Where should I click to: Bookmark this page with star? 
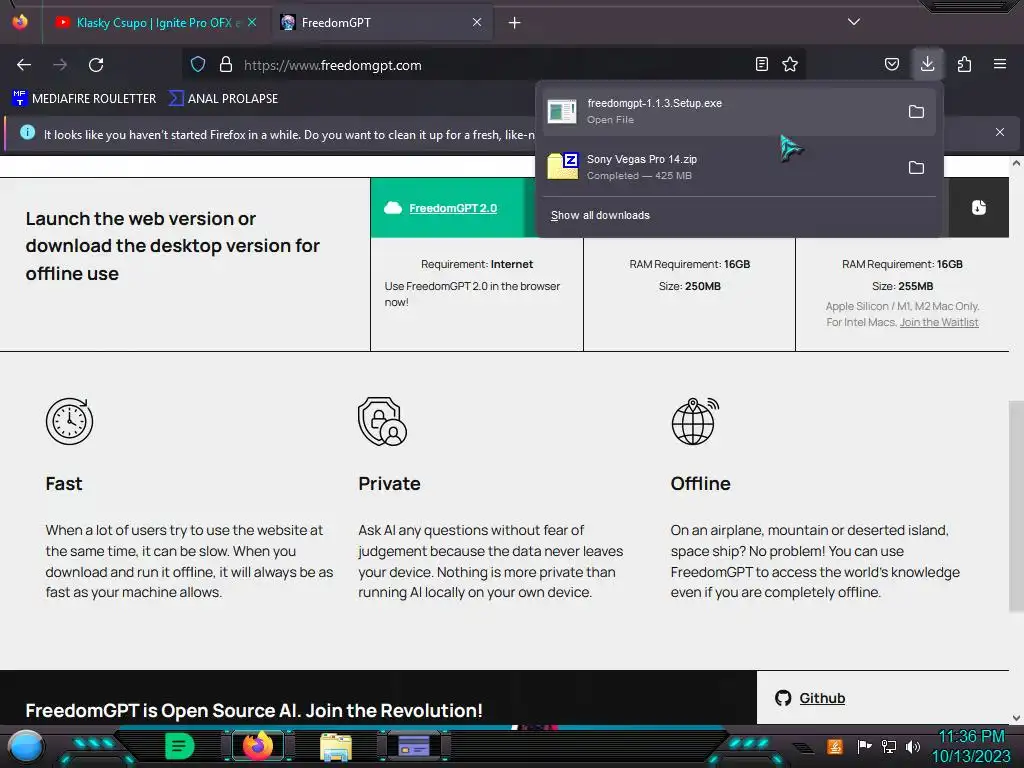[x=790, y=64]
